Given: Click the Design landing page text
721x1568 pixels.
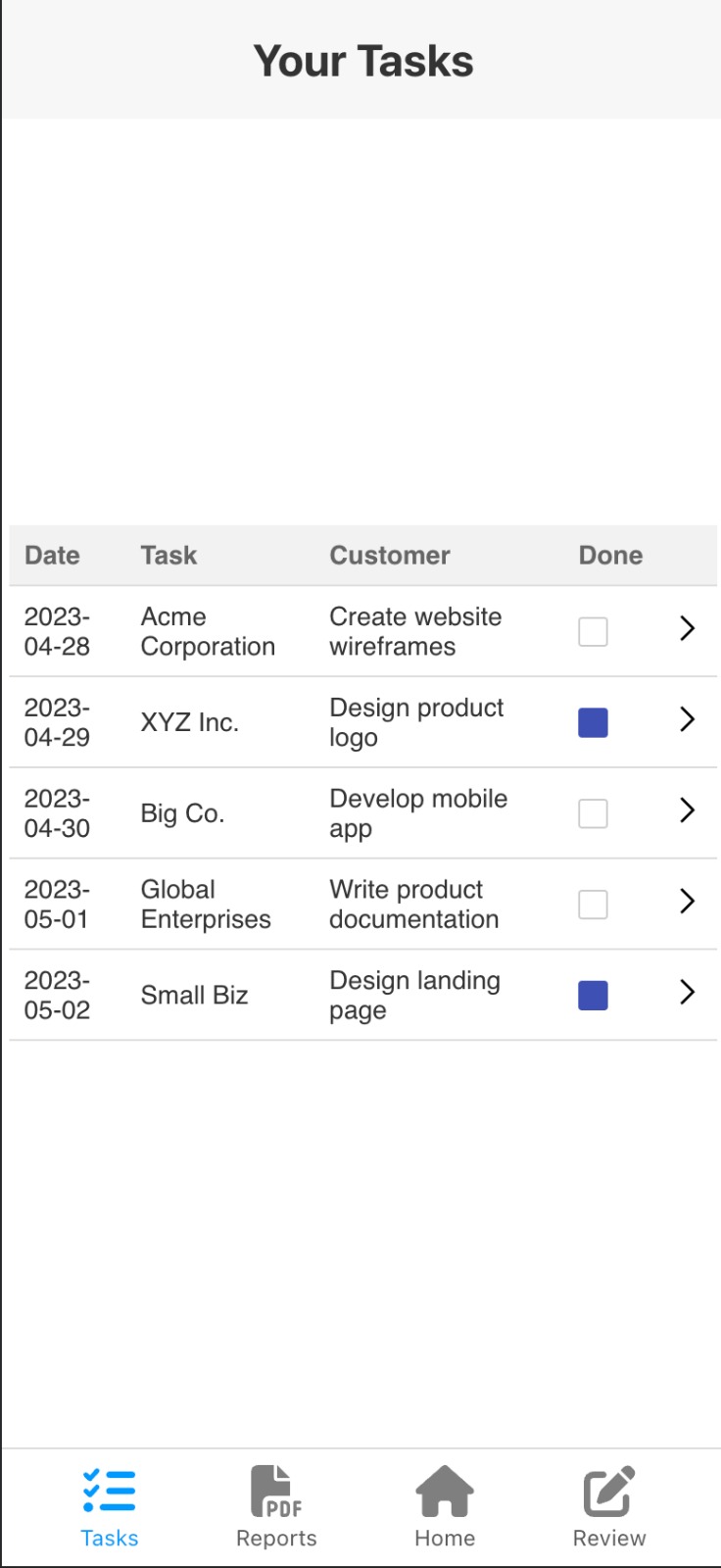Looking at the screenshot, I should tap(414, 996).
